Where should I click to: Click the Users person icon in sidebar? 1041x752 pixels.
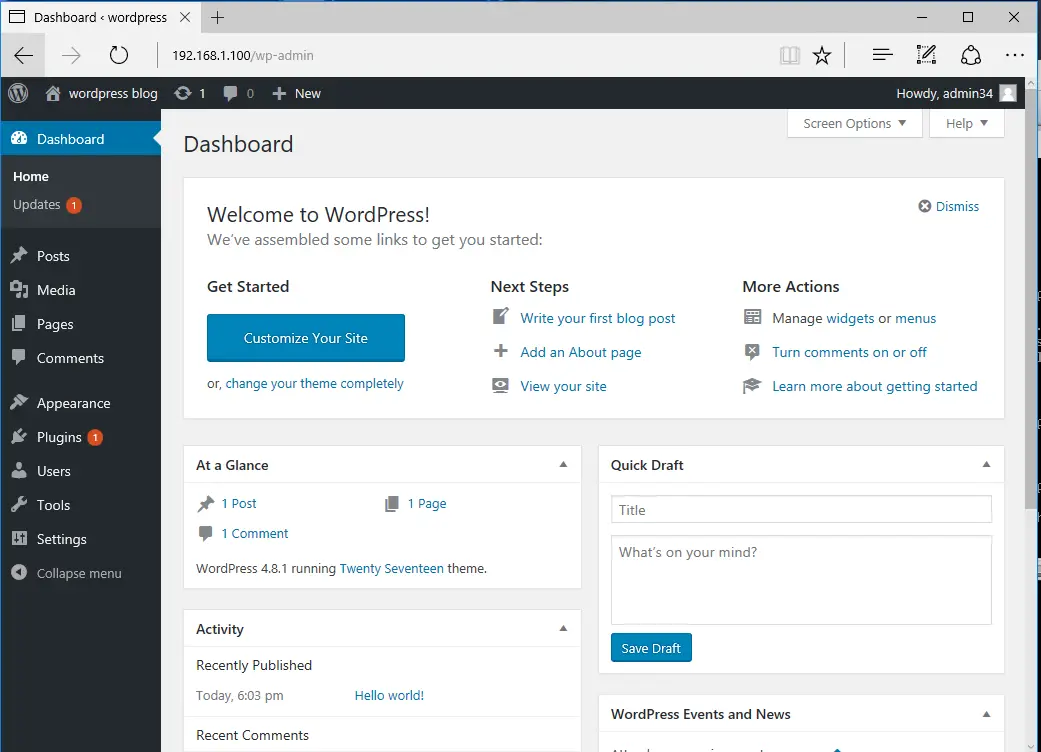tap(19, 470)
